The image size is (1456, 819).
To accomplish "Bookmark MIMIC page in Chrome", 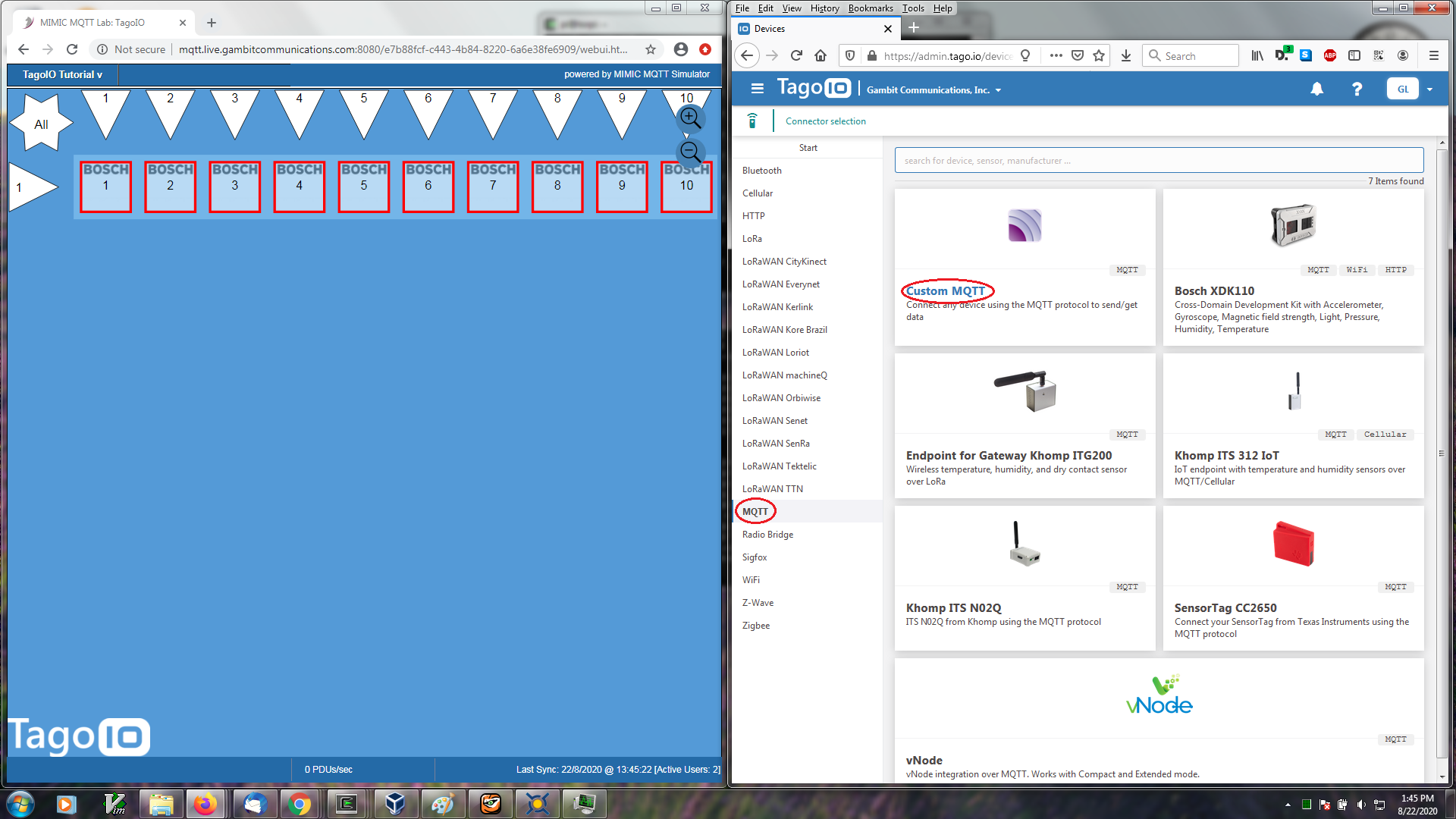I will [x=651, y=49].
